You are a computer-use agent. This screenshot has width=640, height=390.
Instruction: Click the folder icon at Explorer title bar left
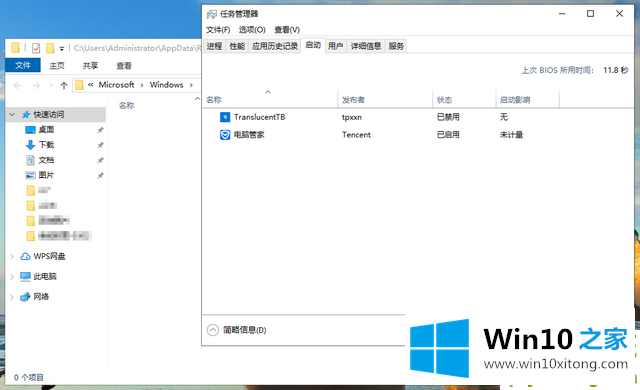click(x=15, y=48)
